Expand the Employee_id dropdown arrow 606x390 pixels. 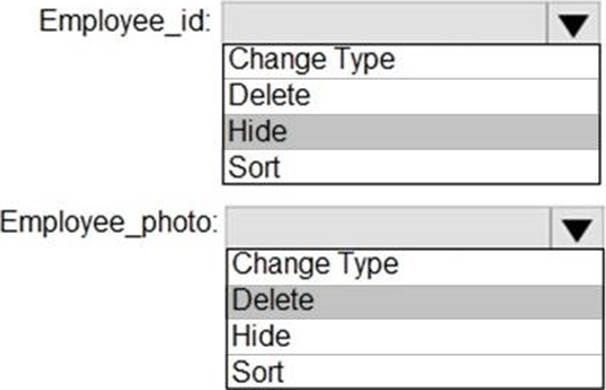coord(574,23)
